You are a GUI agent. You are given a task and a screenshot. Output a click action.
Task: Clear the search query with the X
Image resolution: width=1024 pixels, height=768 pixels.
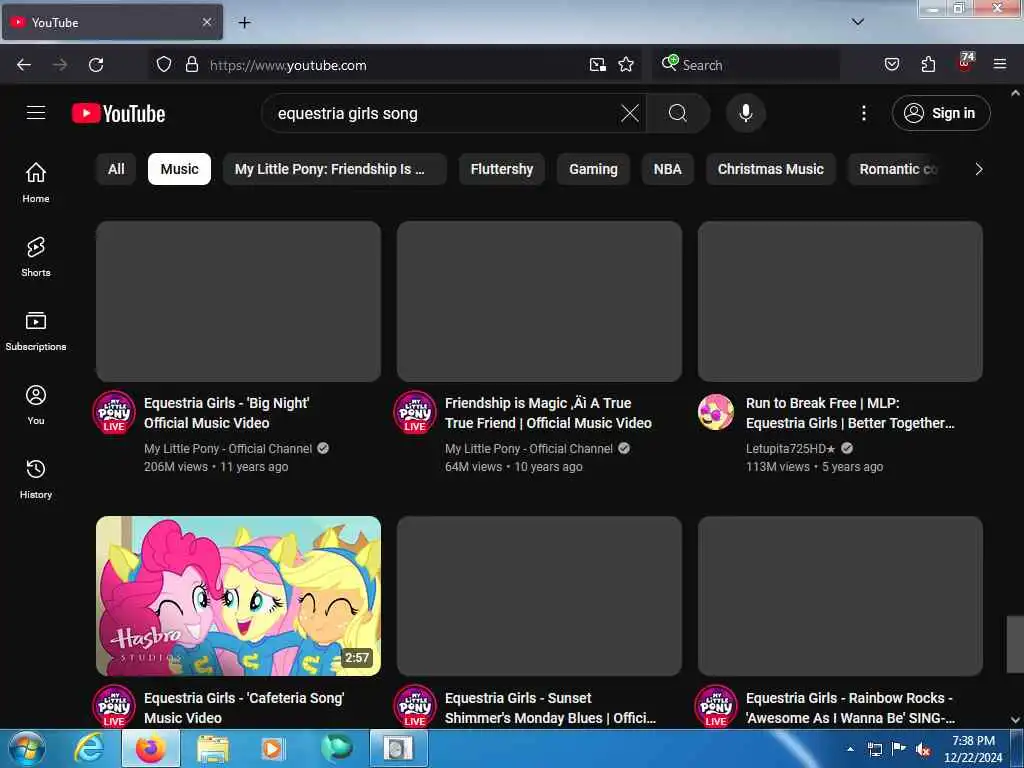click(x=630, y=114)
